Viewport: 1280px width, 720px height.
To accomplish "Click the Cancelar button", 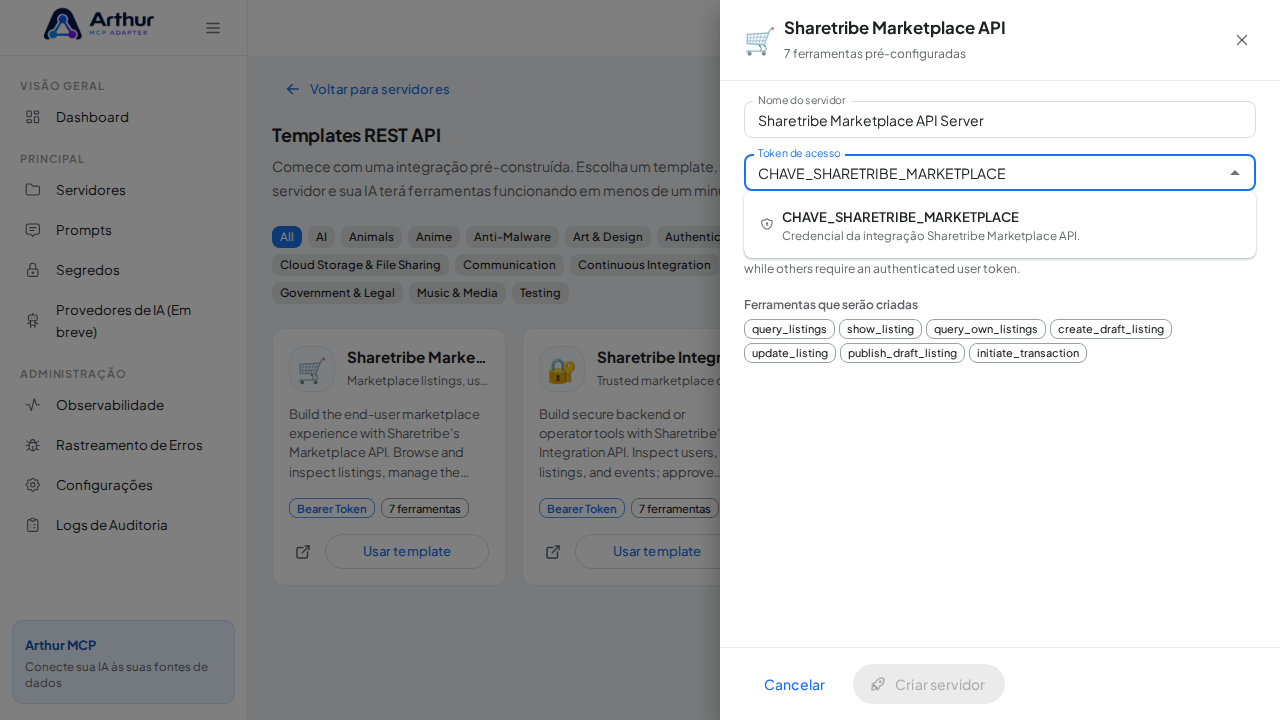I will click(x=794, y=684).
